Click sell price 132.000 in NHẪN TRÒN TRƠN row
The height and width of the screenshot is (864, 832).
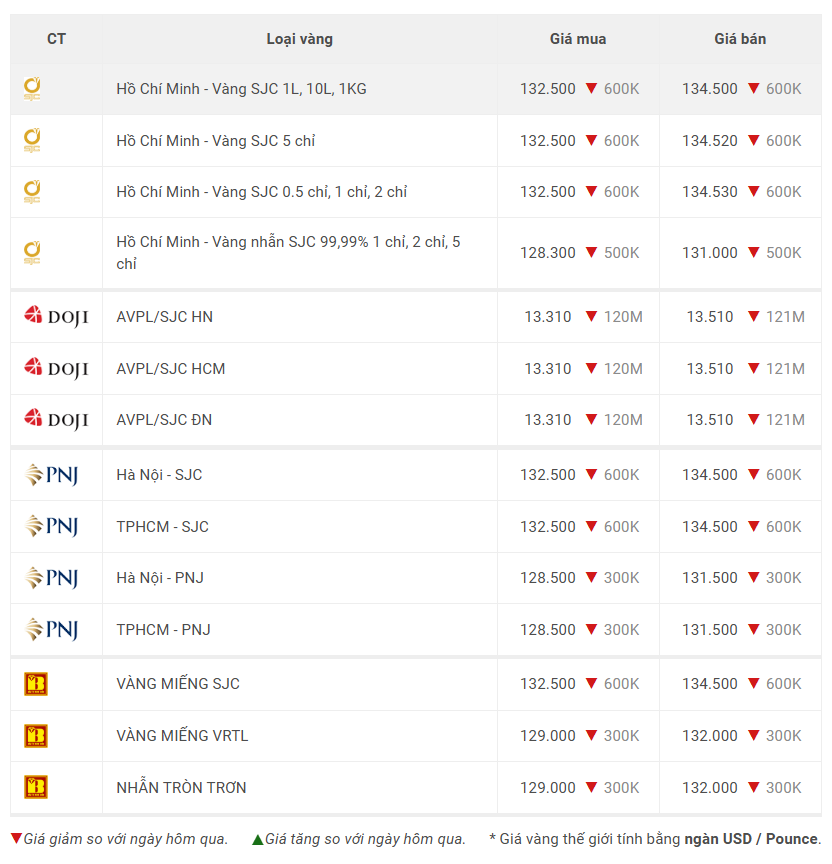(x=710, y=787)
